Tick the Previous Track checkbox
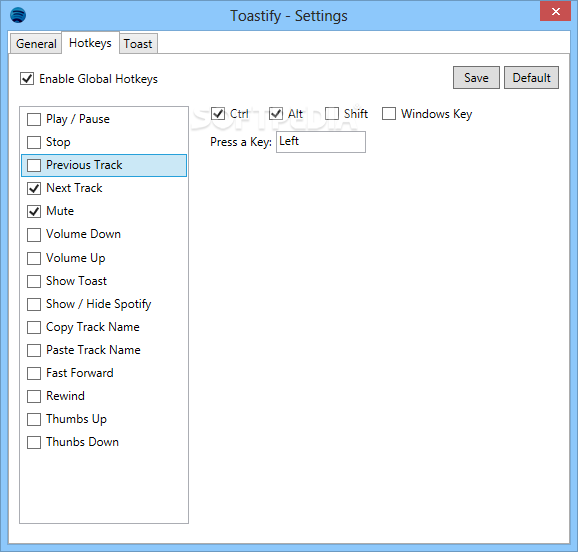This screenshot has width=578, height=552. click(34, 166)
